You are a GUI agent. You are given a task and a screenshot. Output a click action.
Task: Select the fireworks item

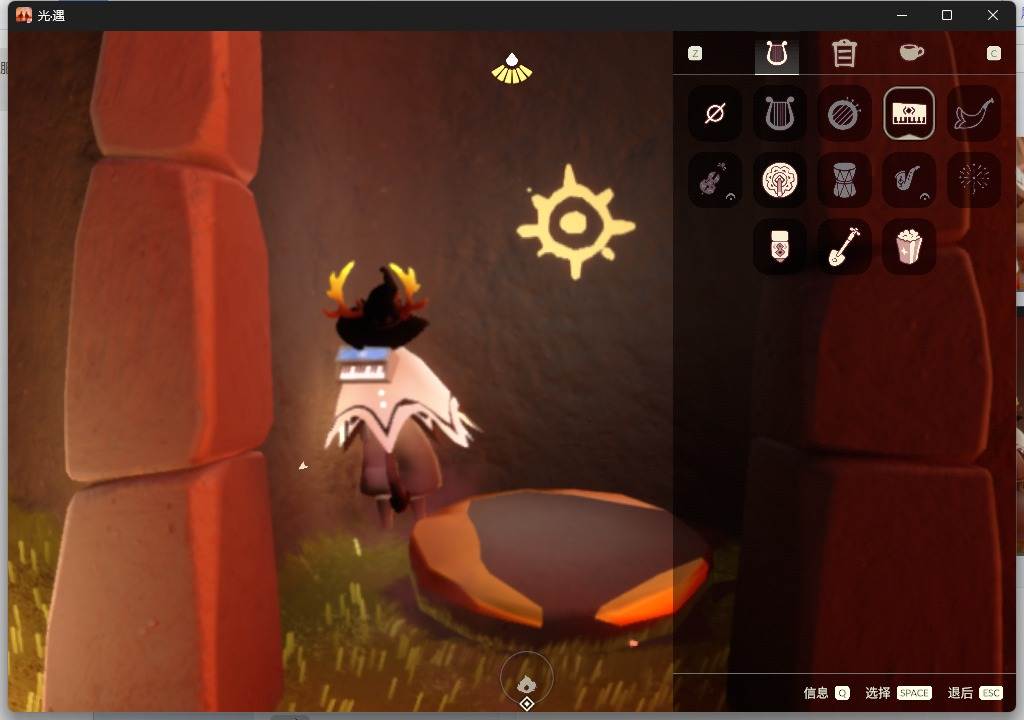973,180
